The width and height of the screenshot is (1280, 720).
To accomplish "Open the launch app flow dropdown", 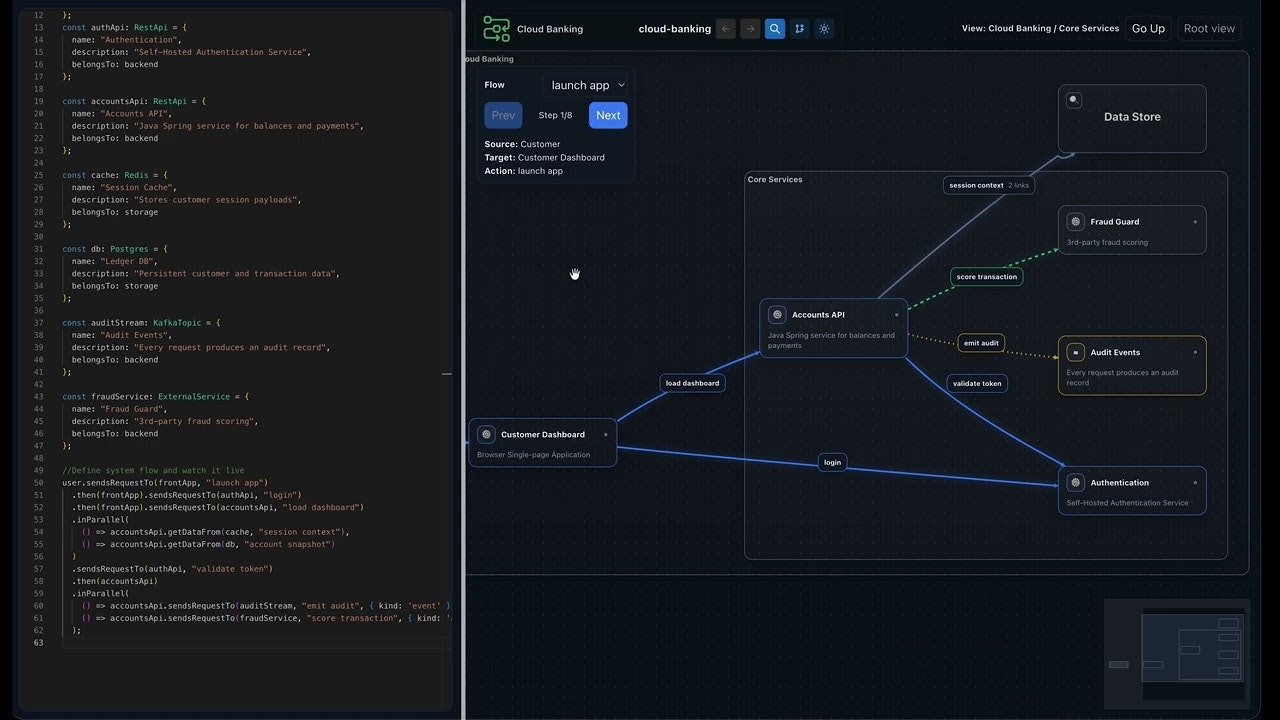I will point(587,85).
